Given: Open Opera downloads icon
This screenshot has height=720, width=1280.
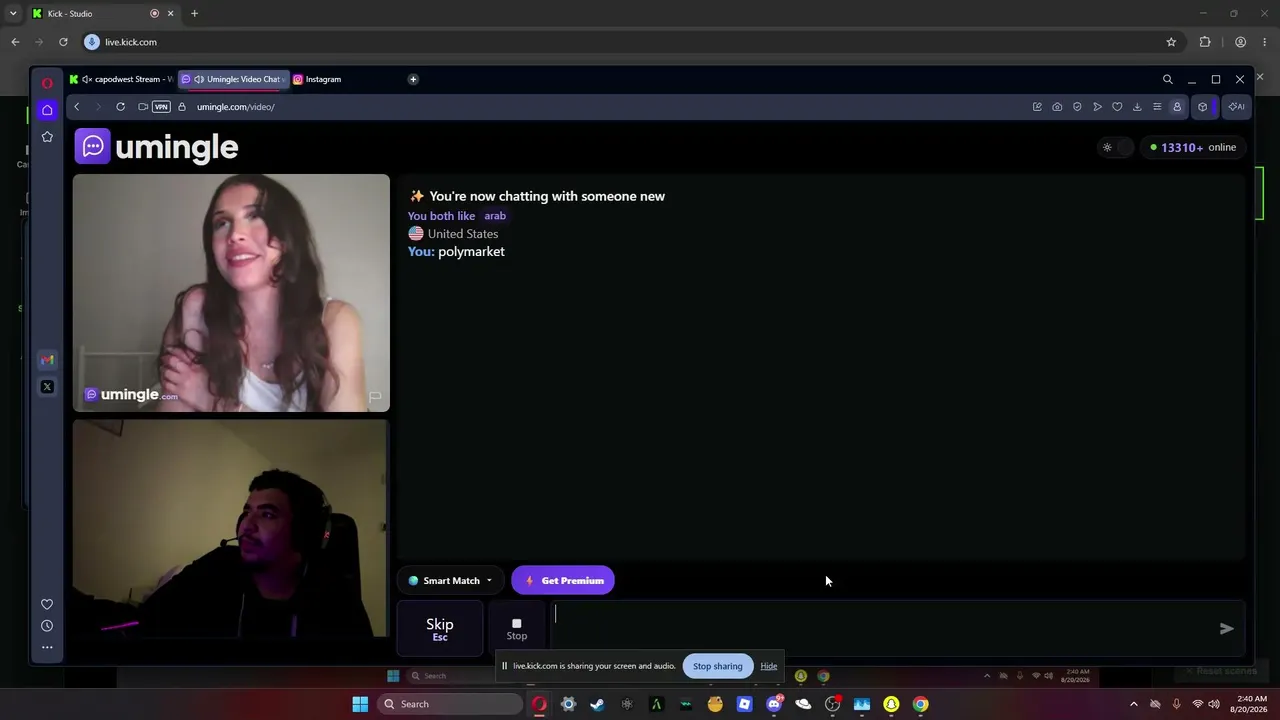Looking at the screenshot, I should tap(1137, 107).
